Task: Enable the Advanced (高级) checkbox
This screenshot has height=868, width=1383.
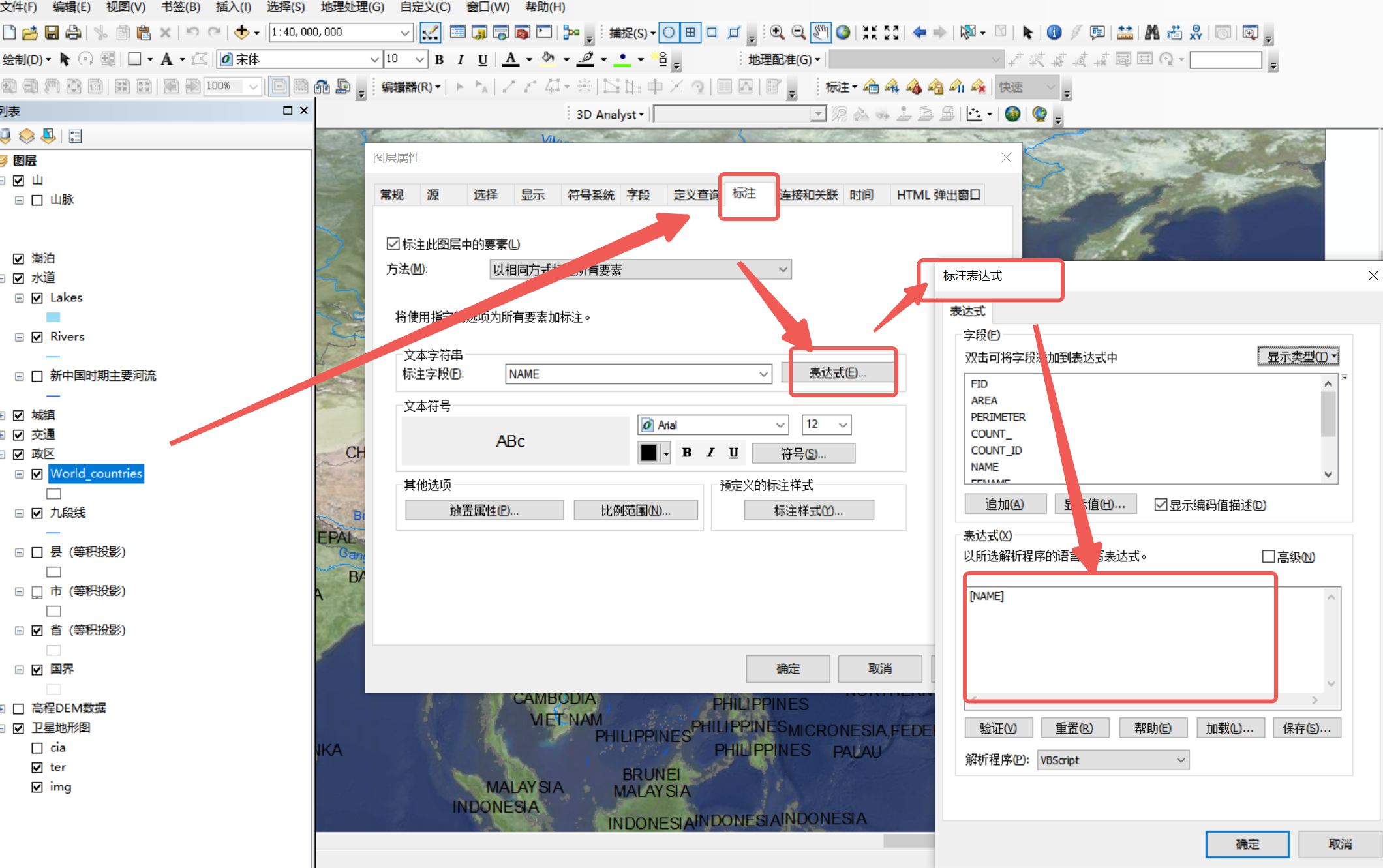Action: click(1268, 556)
